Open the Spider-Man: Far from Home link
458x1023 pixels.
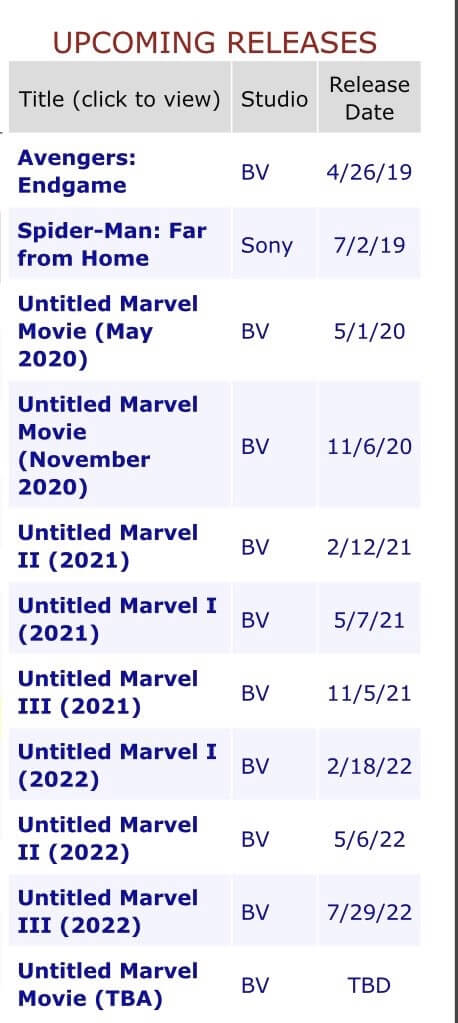click(x=112, y=245)
